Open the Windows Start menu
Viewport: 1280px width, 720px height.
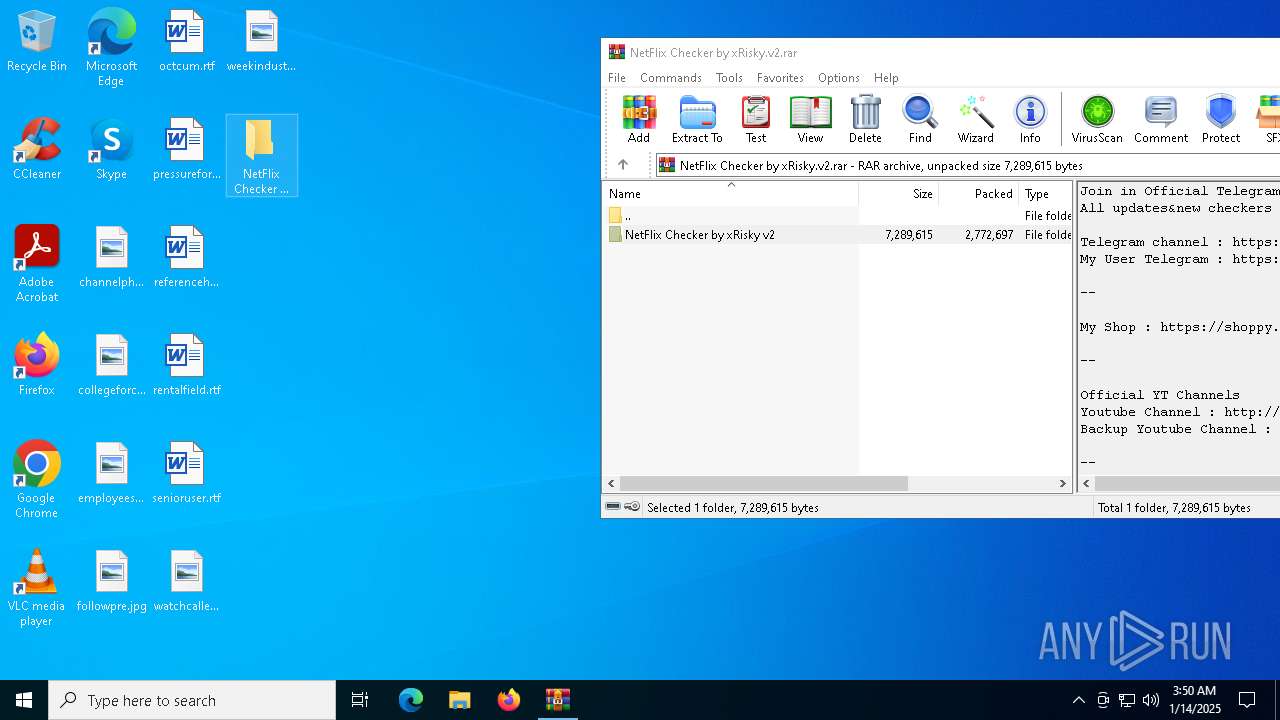24,700
